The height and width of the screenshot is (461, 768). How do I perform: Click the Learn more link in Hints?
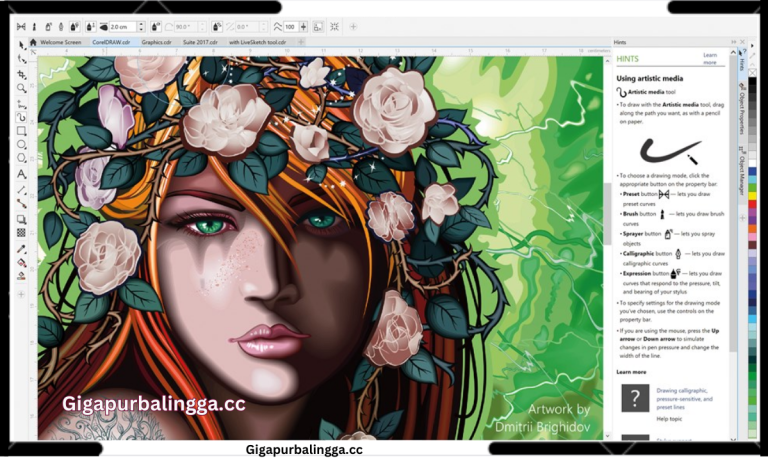[710, 59]
